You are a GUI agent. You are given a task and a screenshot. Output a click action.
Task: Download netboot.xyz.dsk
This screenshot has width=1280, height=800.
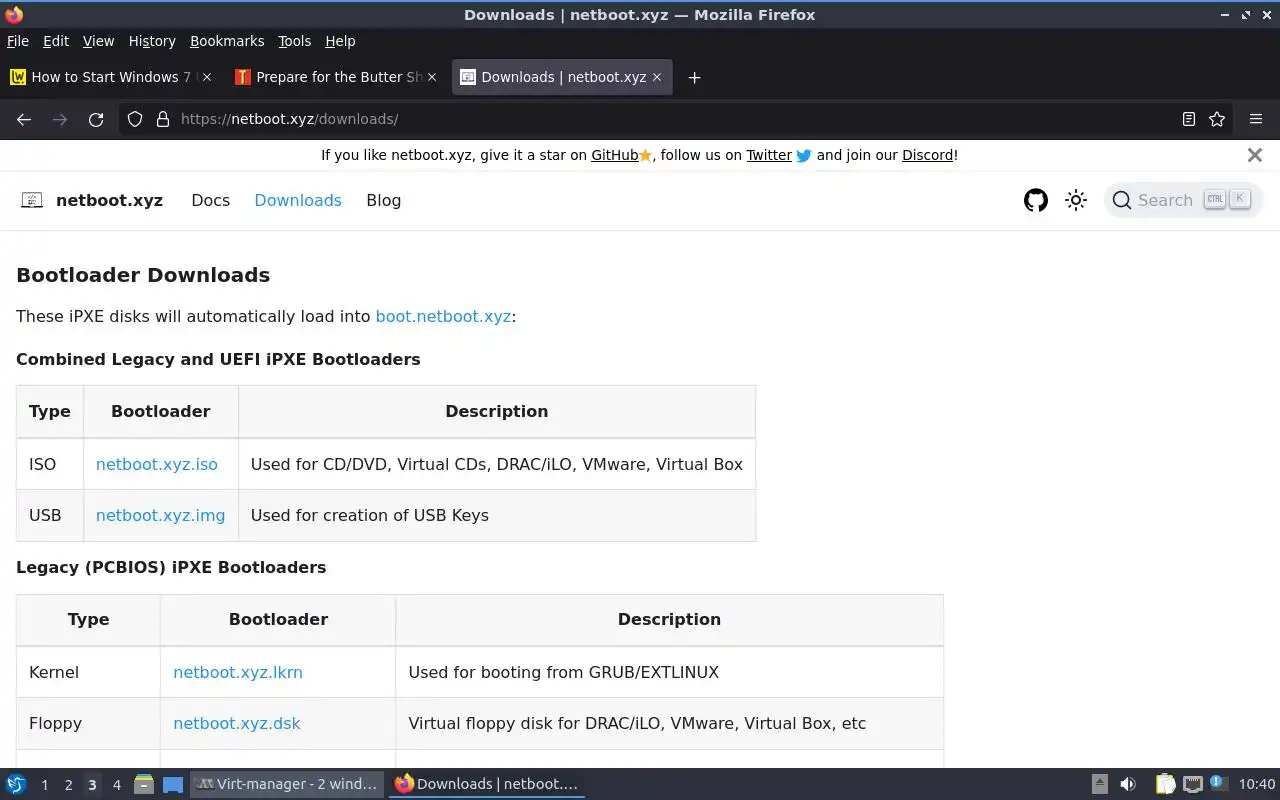coord(237,723)
